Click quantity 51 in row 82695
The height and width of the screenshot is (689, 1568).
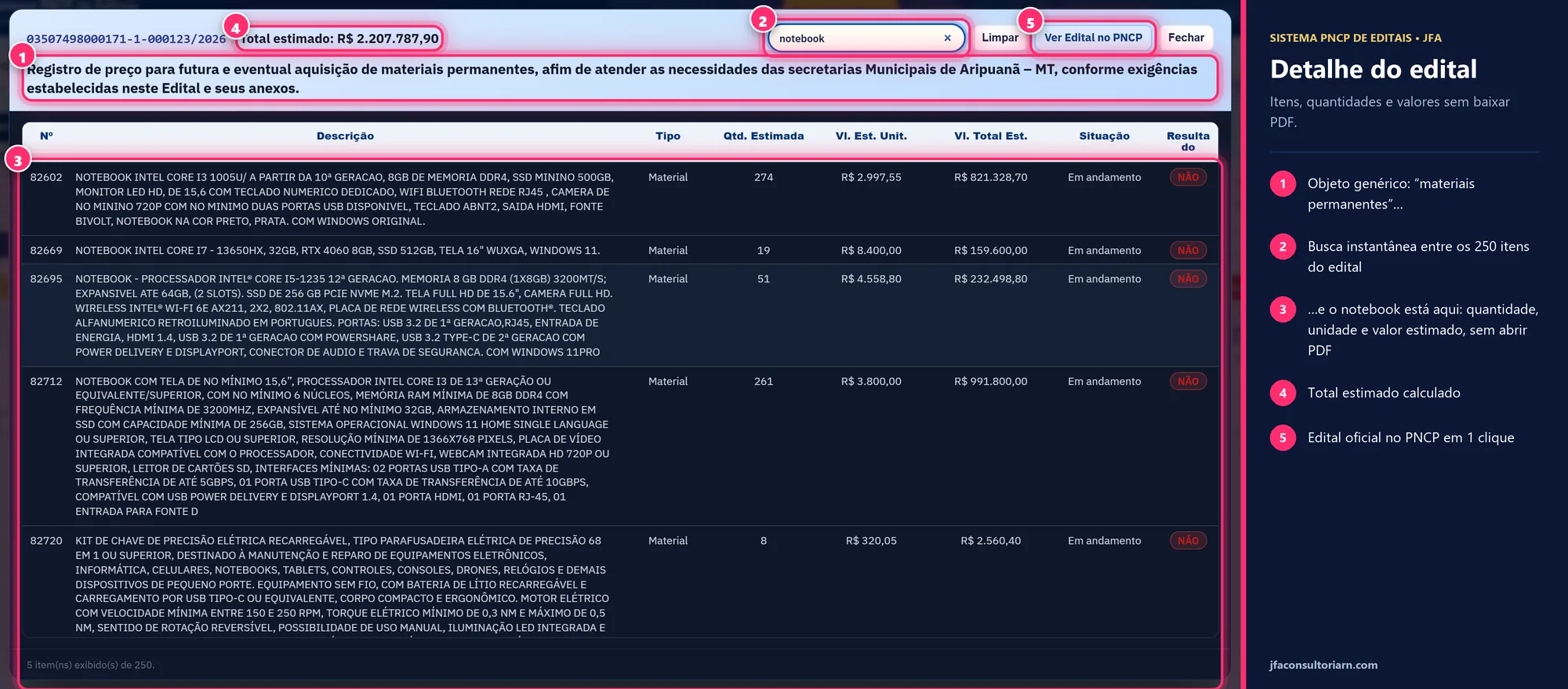(x=764, y=278)
